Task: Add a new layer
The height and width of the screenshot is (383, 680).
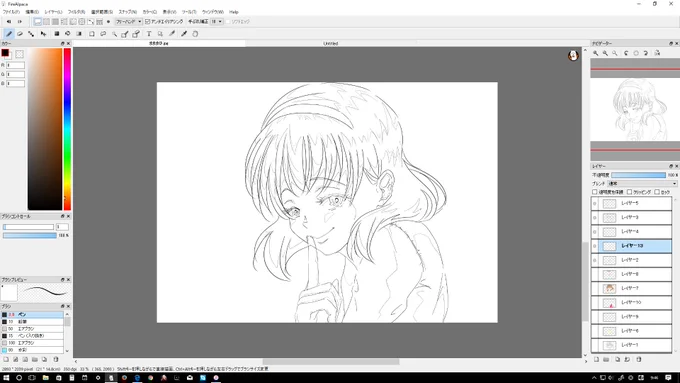Action: coord(596,359)
